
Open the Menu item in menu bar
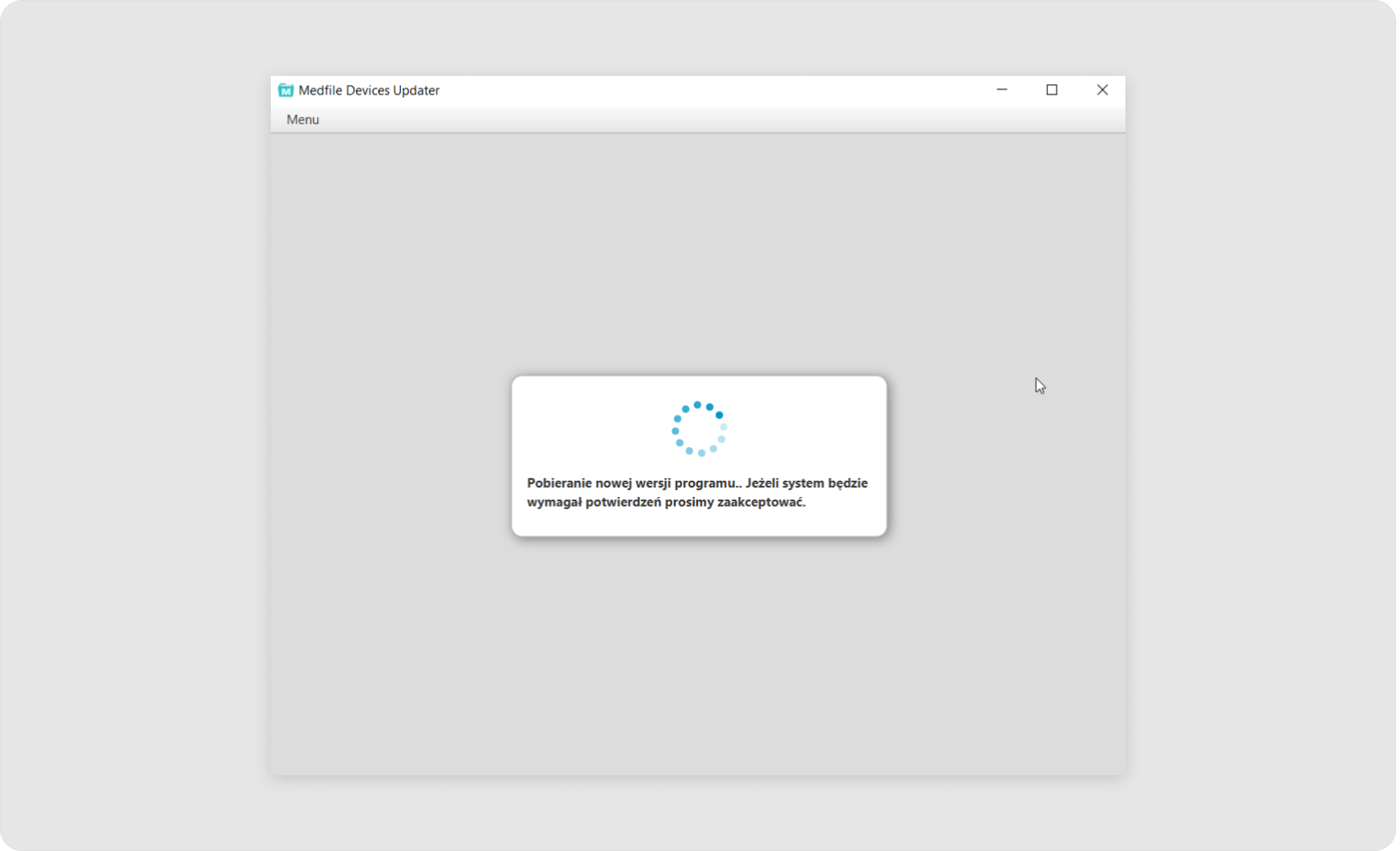[303, 120]
